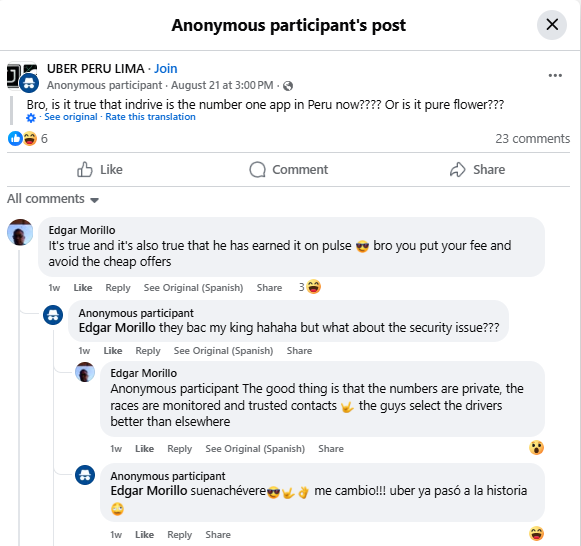Join the UBER PERU LIMA group
Screen dimensions: 581x546
(166, 69)
